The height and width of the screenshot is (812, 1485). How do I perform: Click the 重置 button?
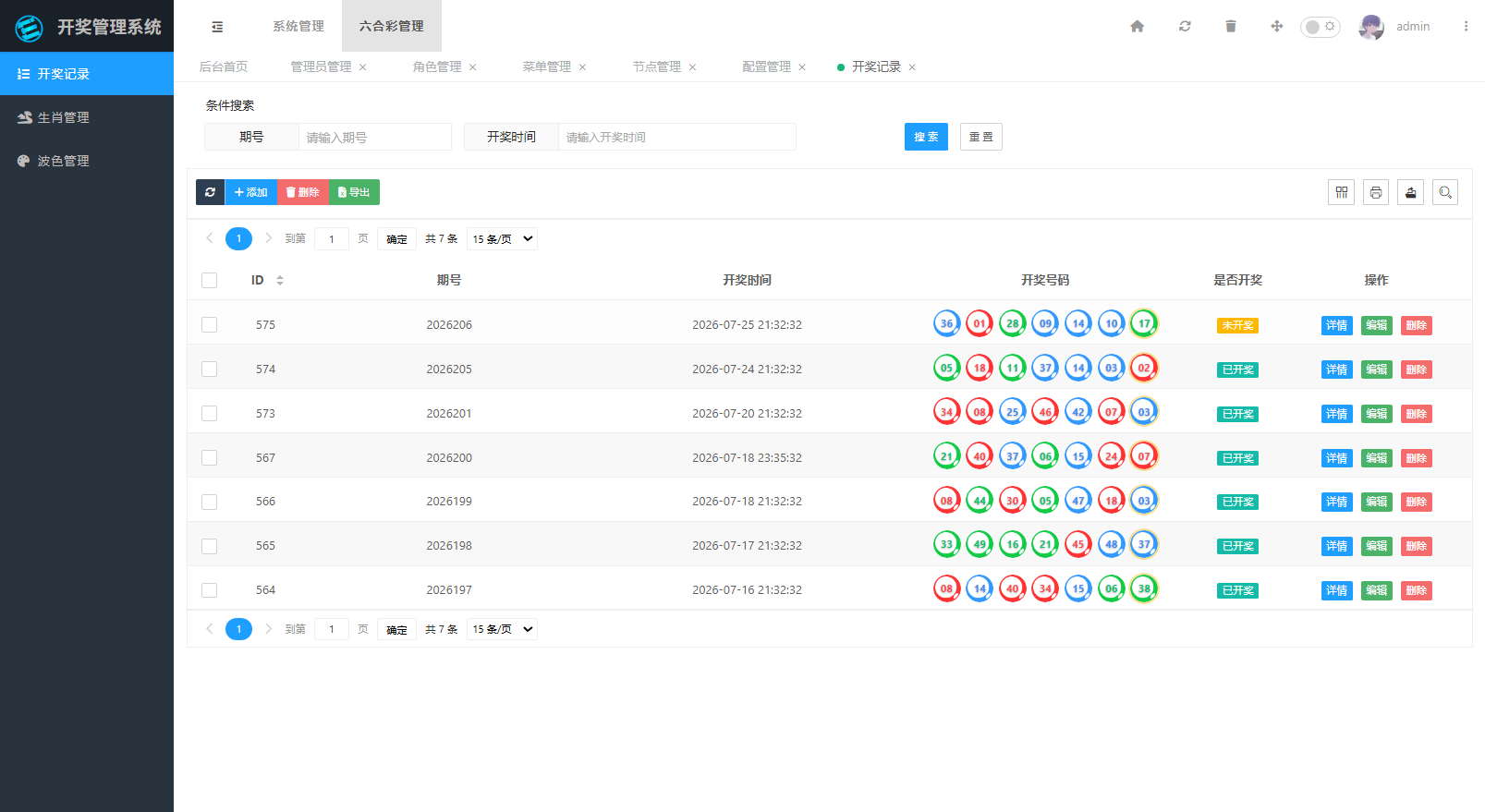981,137
